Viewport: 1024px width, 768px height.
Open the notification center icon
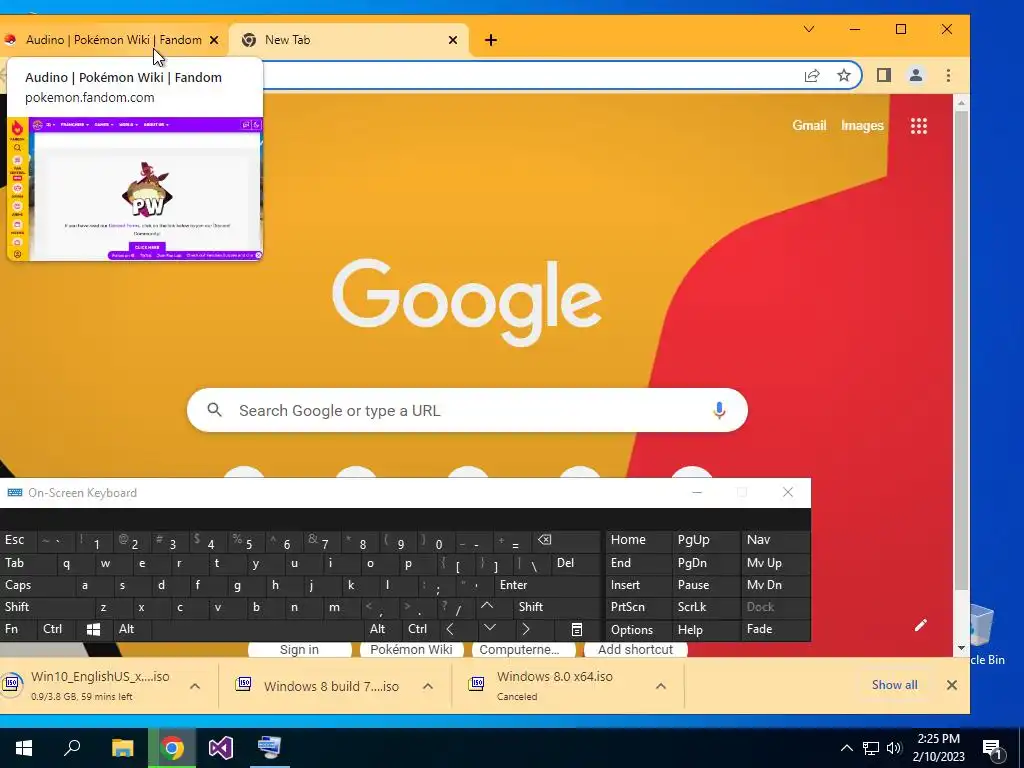pos(993,748)
